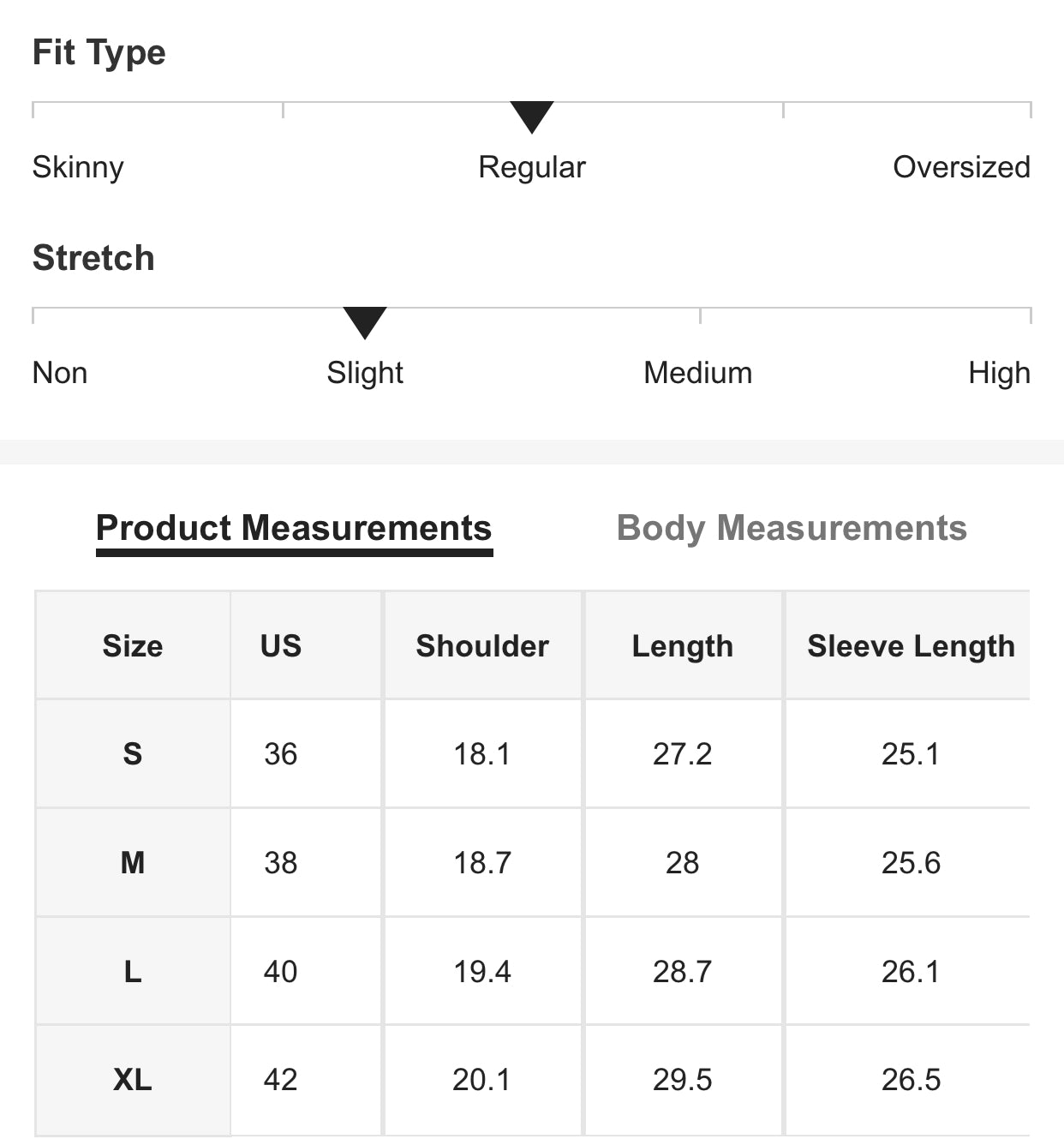Viewport: 1064px width, 1139px height.
Task: Click the Skinny fit label
Action: (x=78, y=167)
